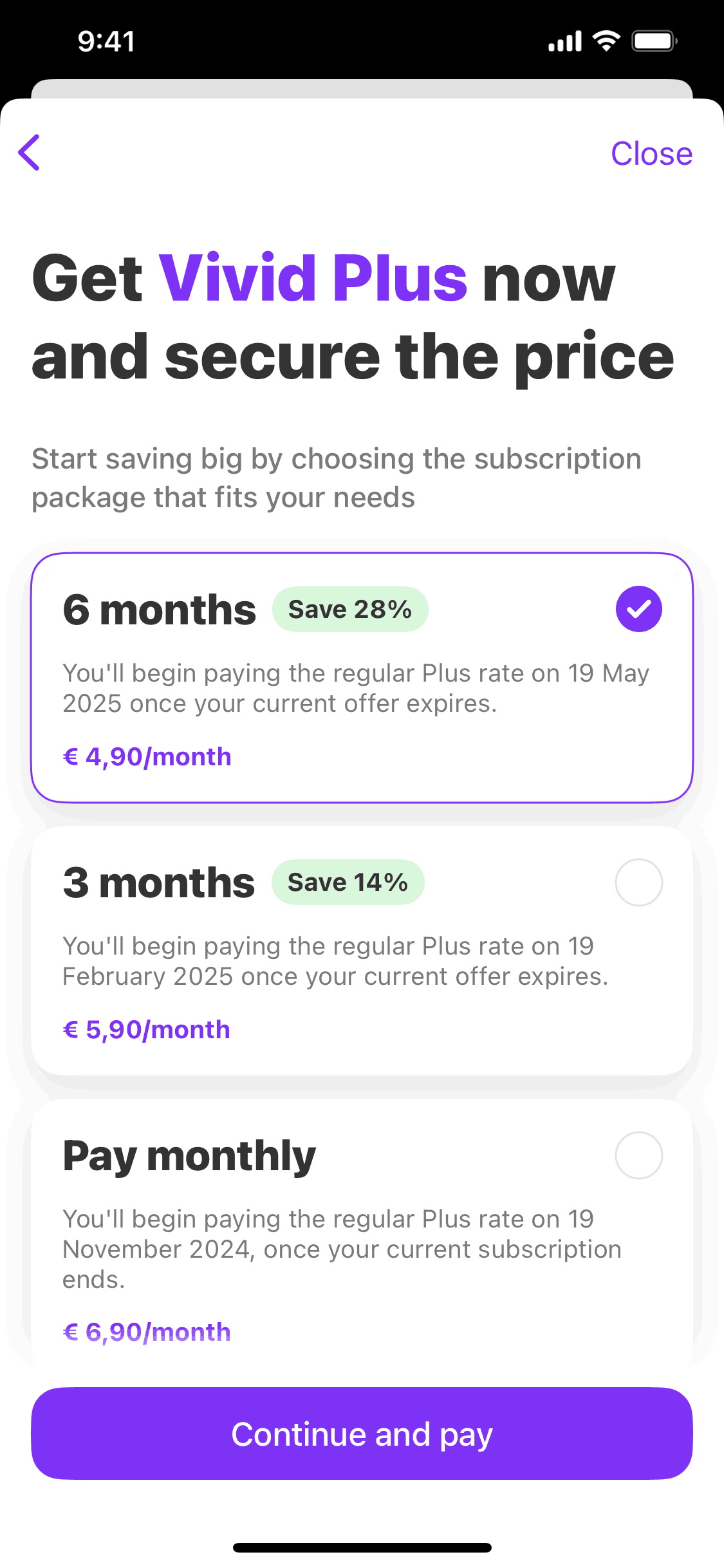Screen dimensions: 724x1568
Task: Tap the Vivid Plus heading text
Action: pos(314,277)
